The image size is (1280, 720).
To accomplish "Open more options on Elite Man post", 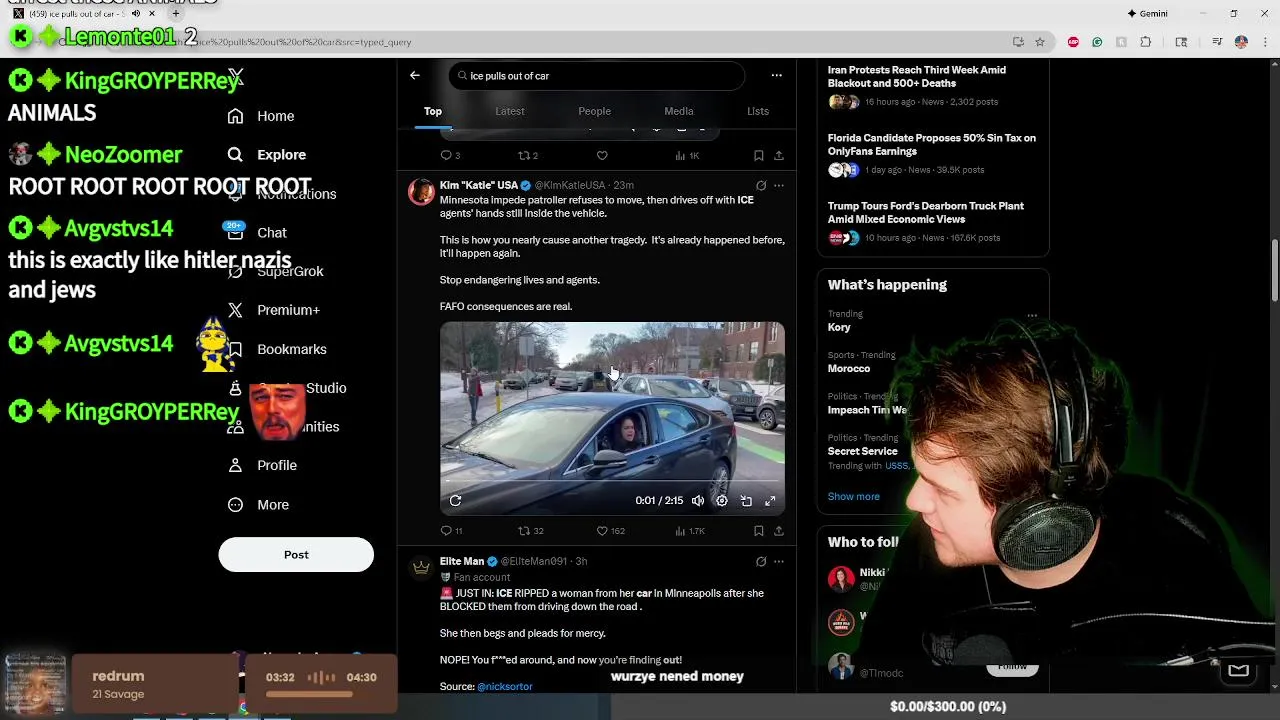I will coord(779,561).
